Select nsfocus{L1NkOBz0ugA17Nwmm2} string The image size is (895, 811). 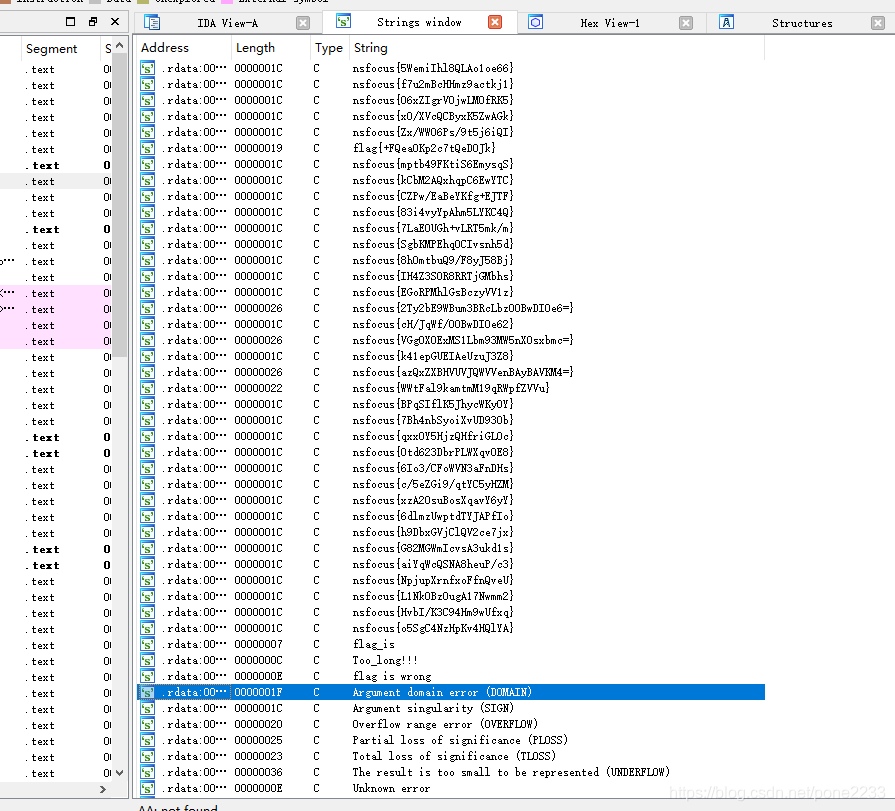tap(433, 596)
